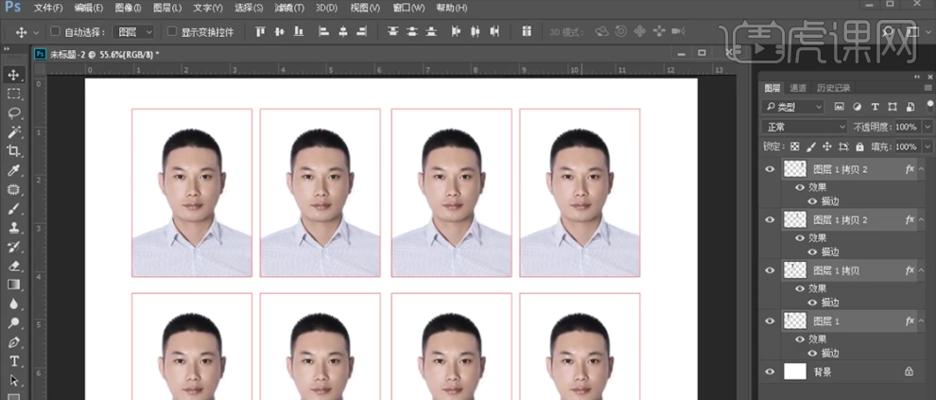
Task: Filter layers by adjustment layer type
Action: coord(857,107)
